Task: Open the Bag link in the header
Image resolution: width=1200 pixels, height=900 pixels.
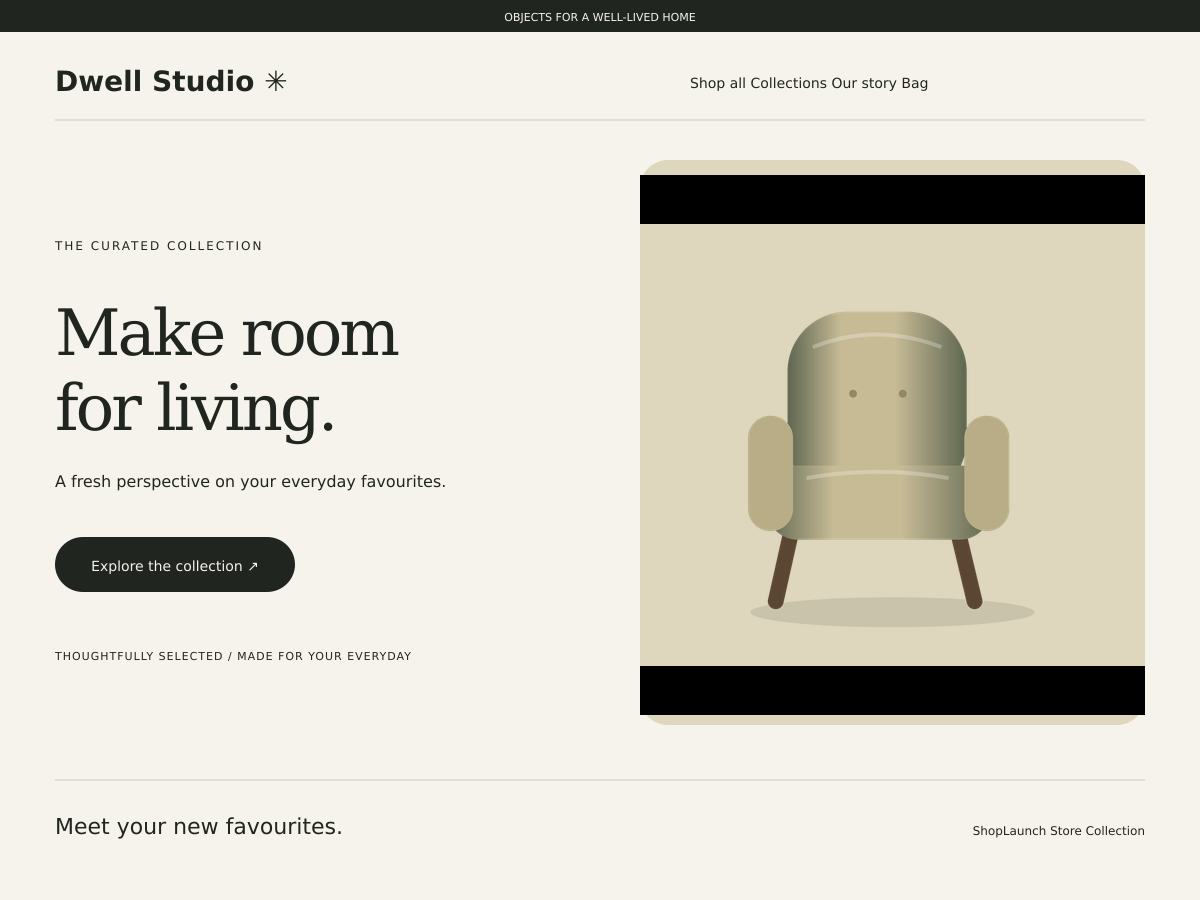Action: click(x=915, y=83)
